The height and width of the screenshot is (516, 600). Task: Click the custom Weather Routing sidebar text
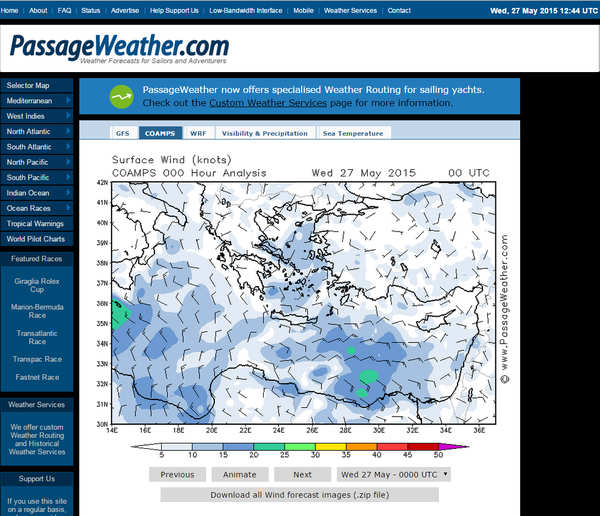pyautogui.click(x=37, y=439)
